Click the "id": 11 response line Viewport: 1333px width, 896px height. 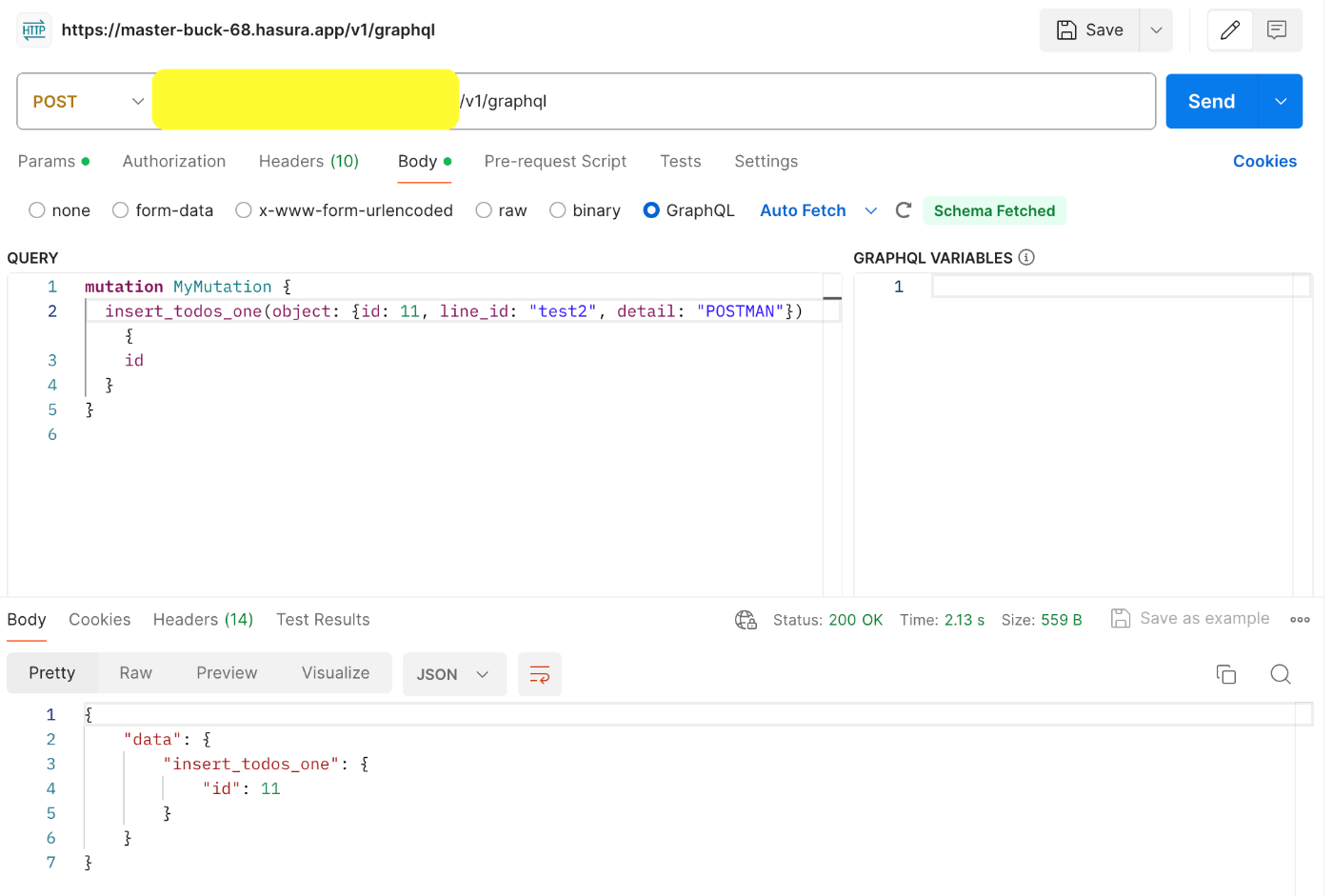pos(242,789)
